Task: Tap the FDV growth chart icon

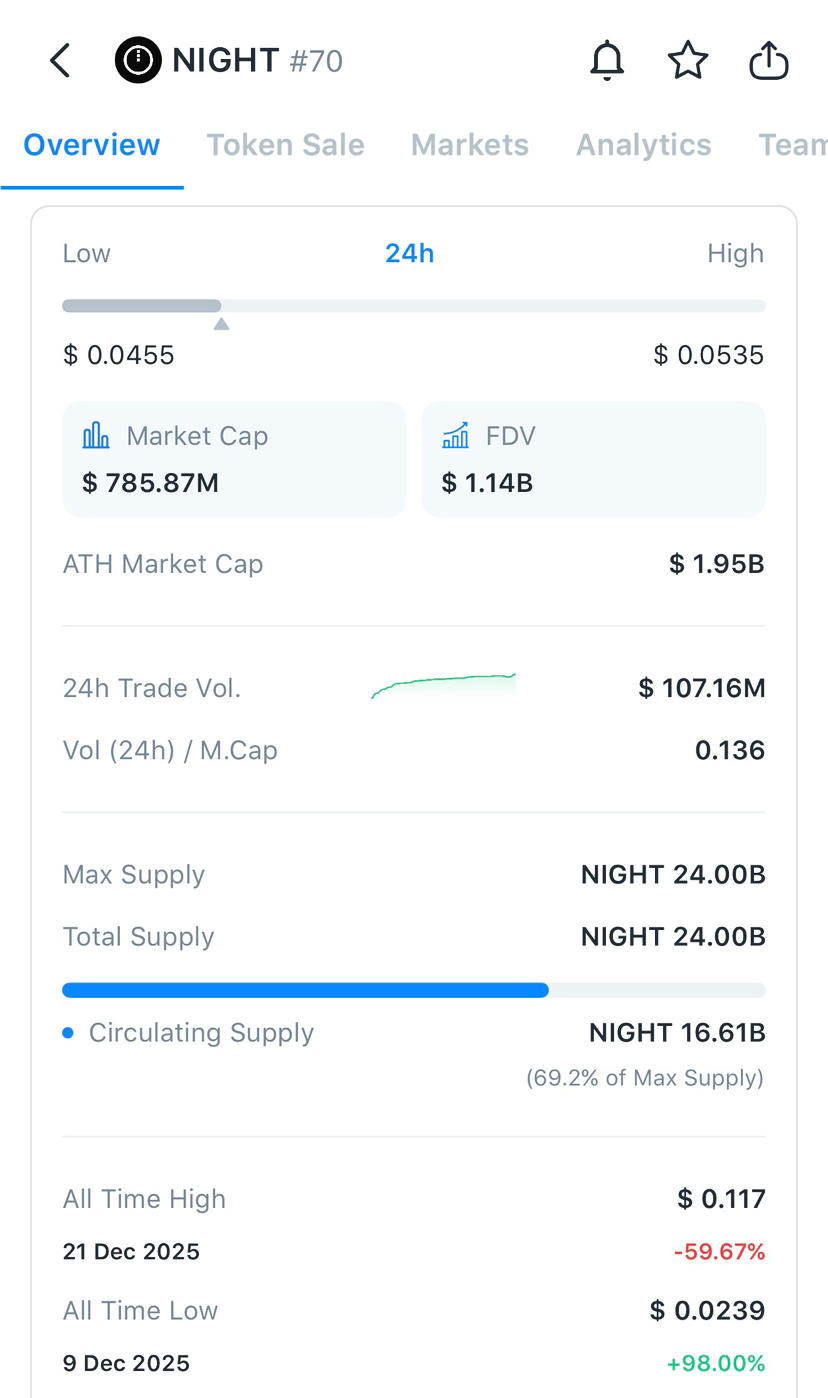Action: (455, 435)
